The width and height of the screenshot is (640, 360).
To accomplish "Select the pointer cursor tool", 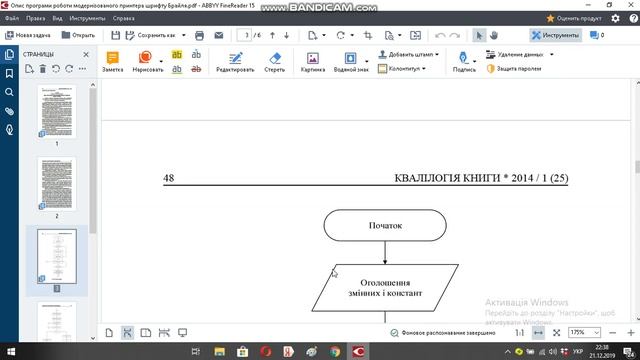I will pos(479,36).
